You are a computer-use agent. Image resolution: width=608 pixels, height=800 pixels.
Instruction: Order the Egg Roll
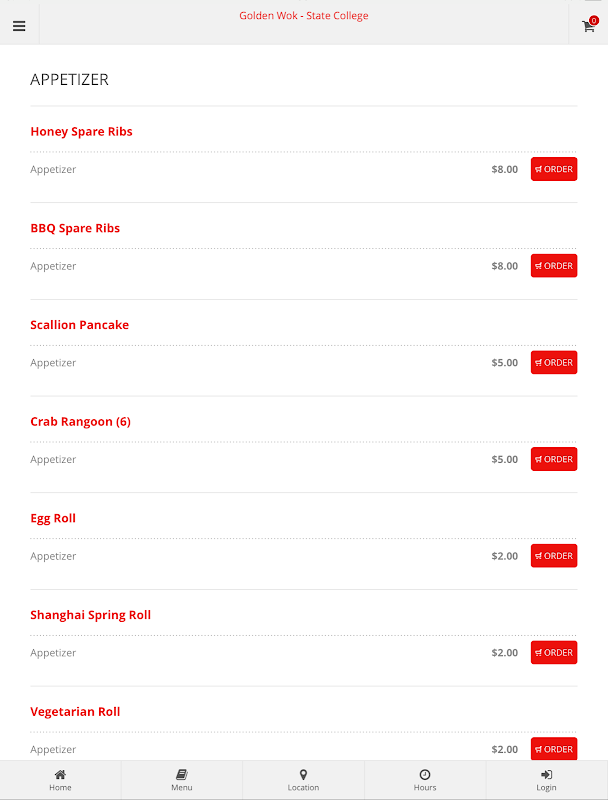553,556
